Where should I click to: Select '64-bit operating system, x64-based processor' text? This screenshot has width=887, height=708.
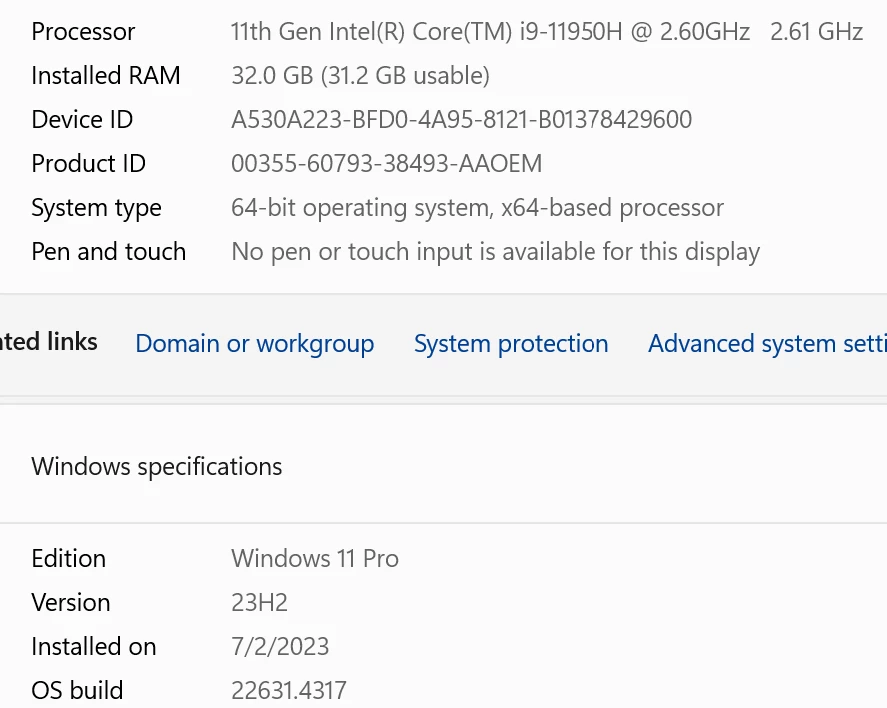pos(477,208)
